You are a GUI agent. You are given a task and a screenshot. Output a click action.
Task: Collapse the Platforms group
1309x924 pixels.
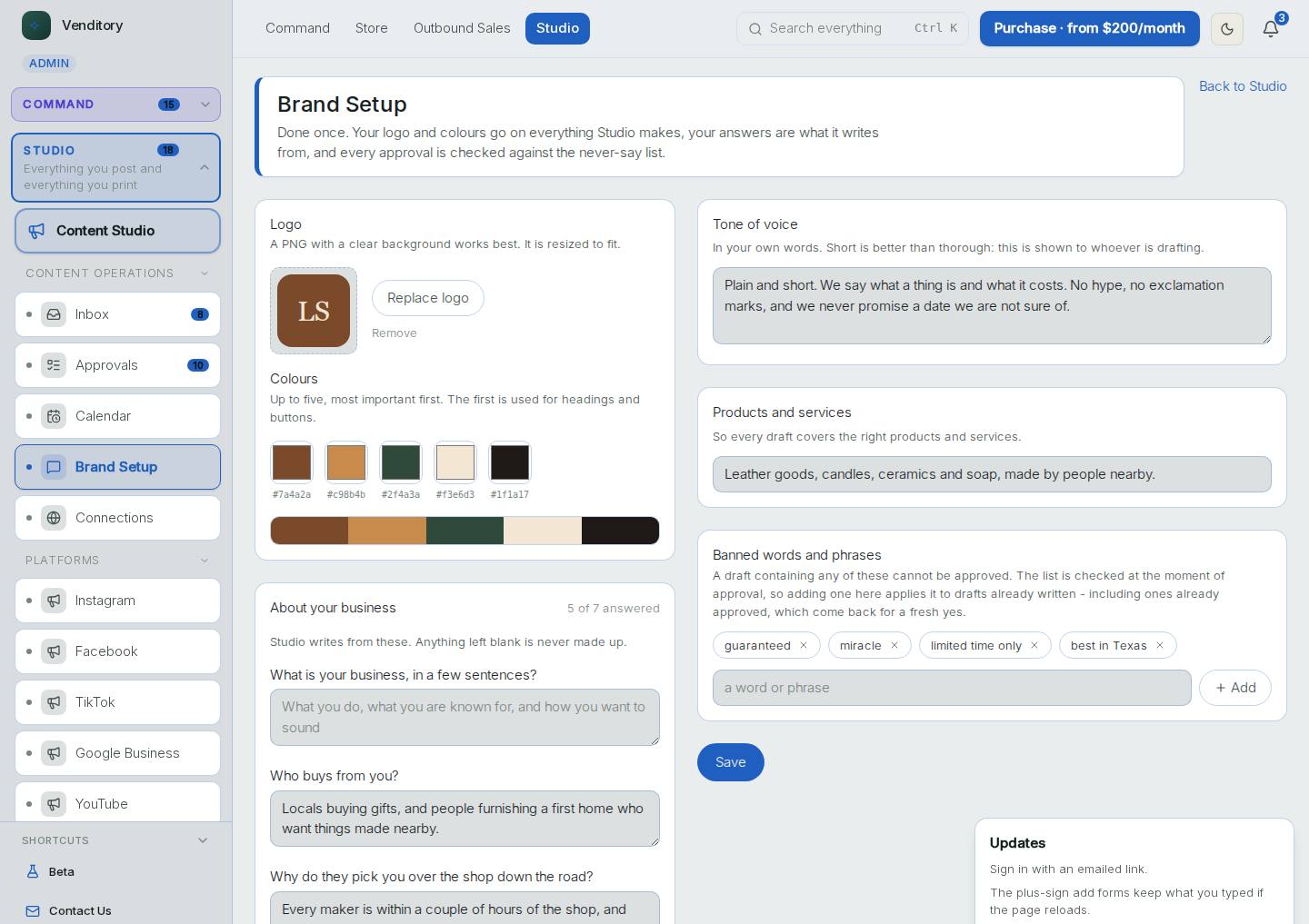(x=205, y=561)
